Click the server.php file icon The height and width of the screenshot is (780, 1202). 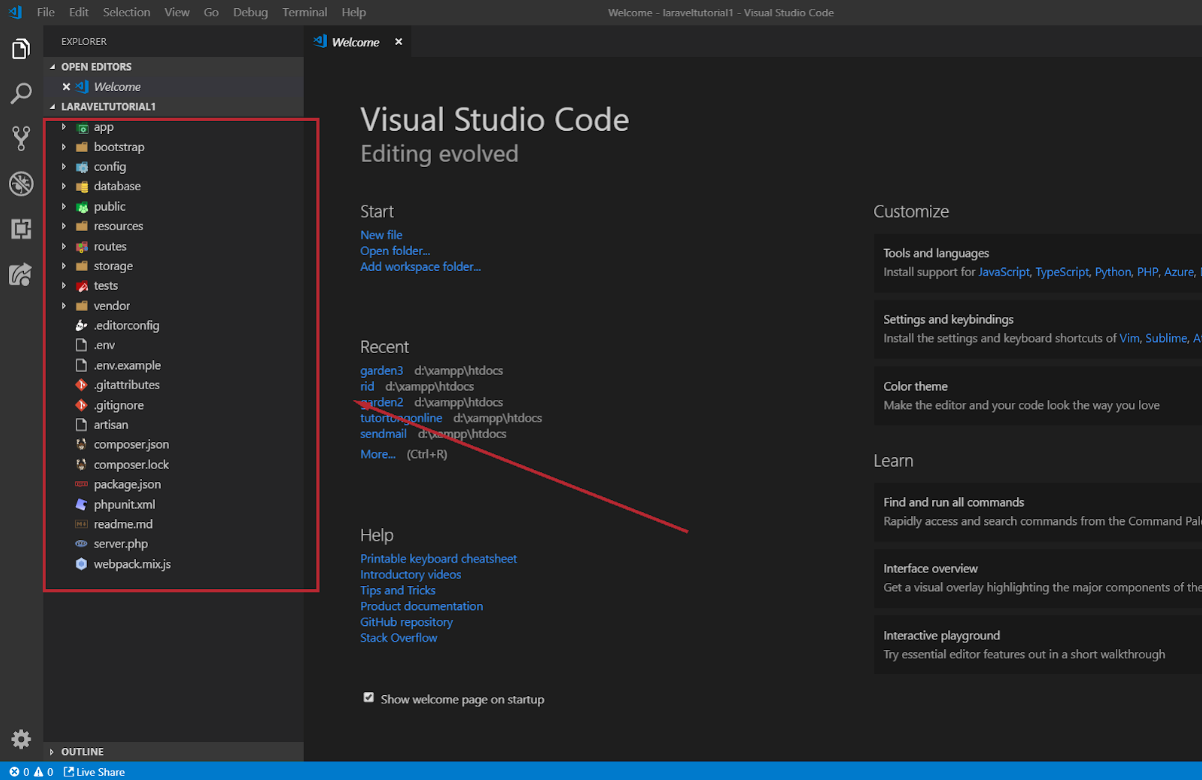82,544
